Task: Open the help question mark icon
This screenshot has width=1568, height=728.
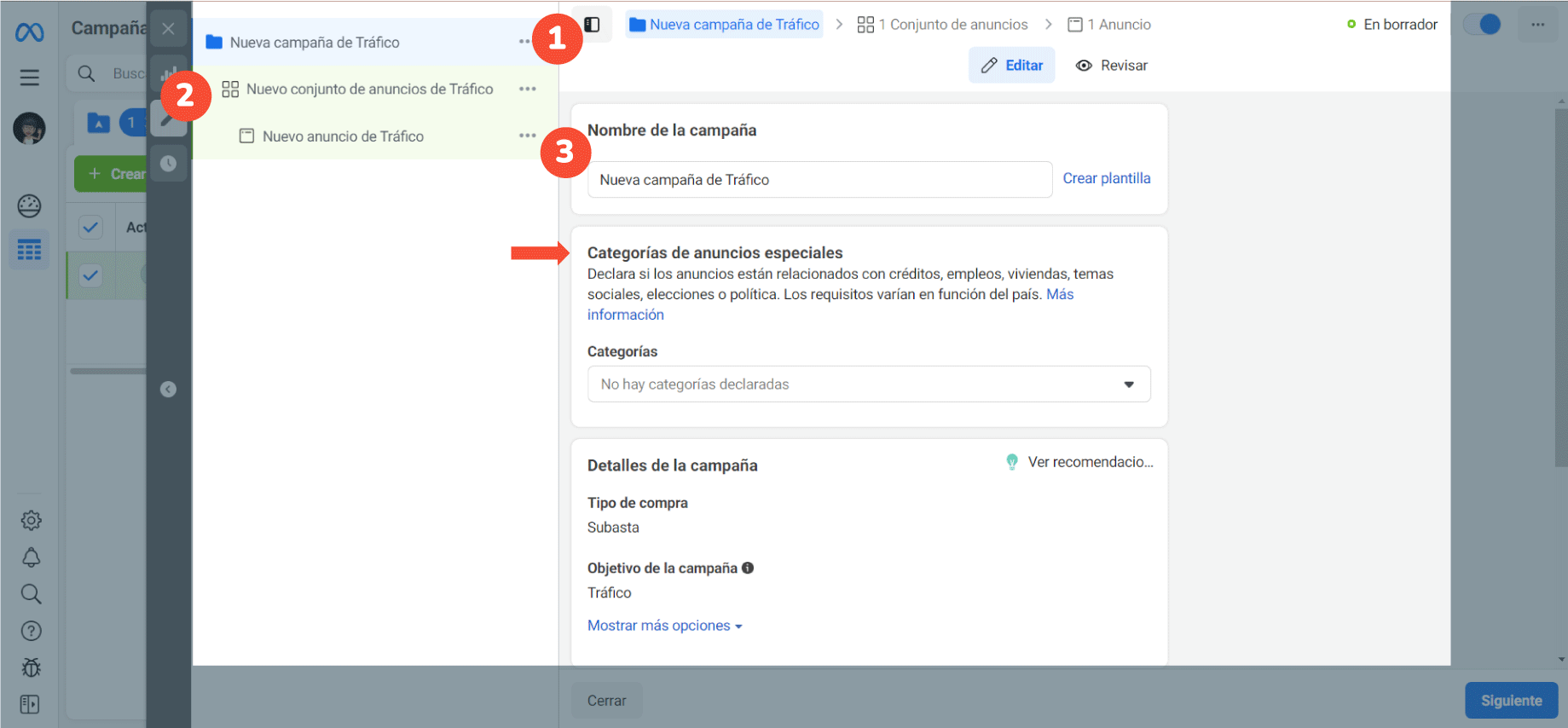Action: click(x=31, y=631)
